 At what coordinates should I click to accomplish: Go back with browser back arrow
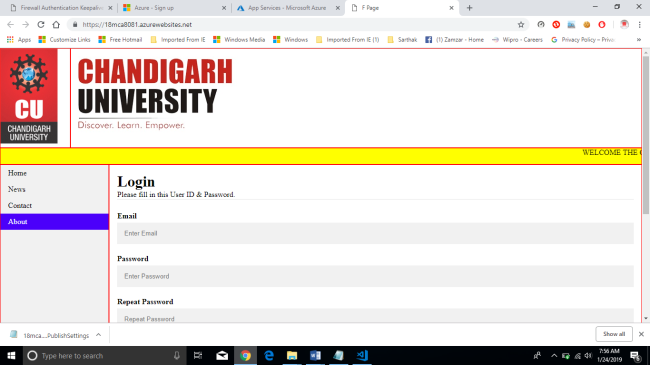(x=10, y=24)
